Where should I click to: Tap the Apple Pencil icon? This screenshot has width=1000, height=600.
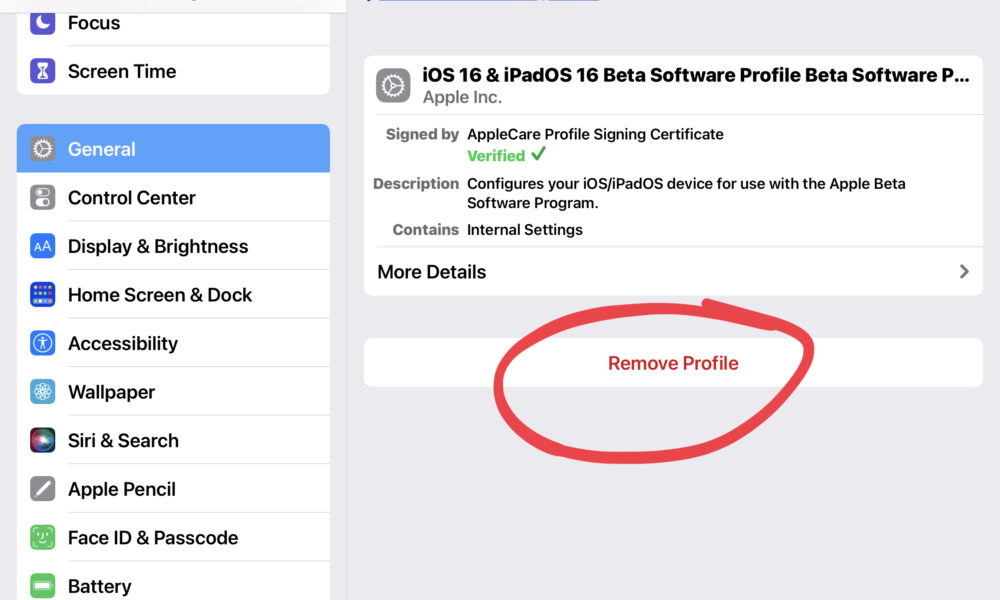pyautogui.click(x=42, y=489)
